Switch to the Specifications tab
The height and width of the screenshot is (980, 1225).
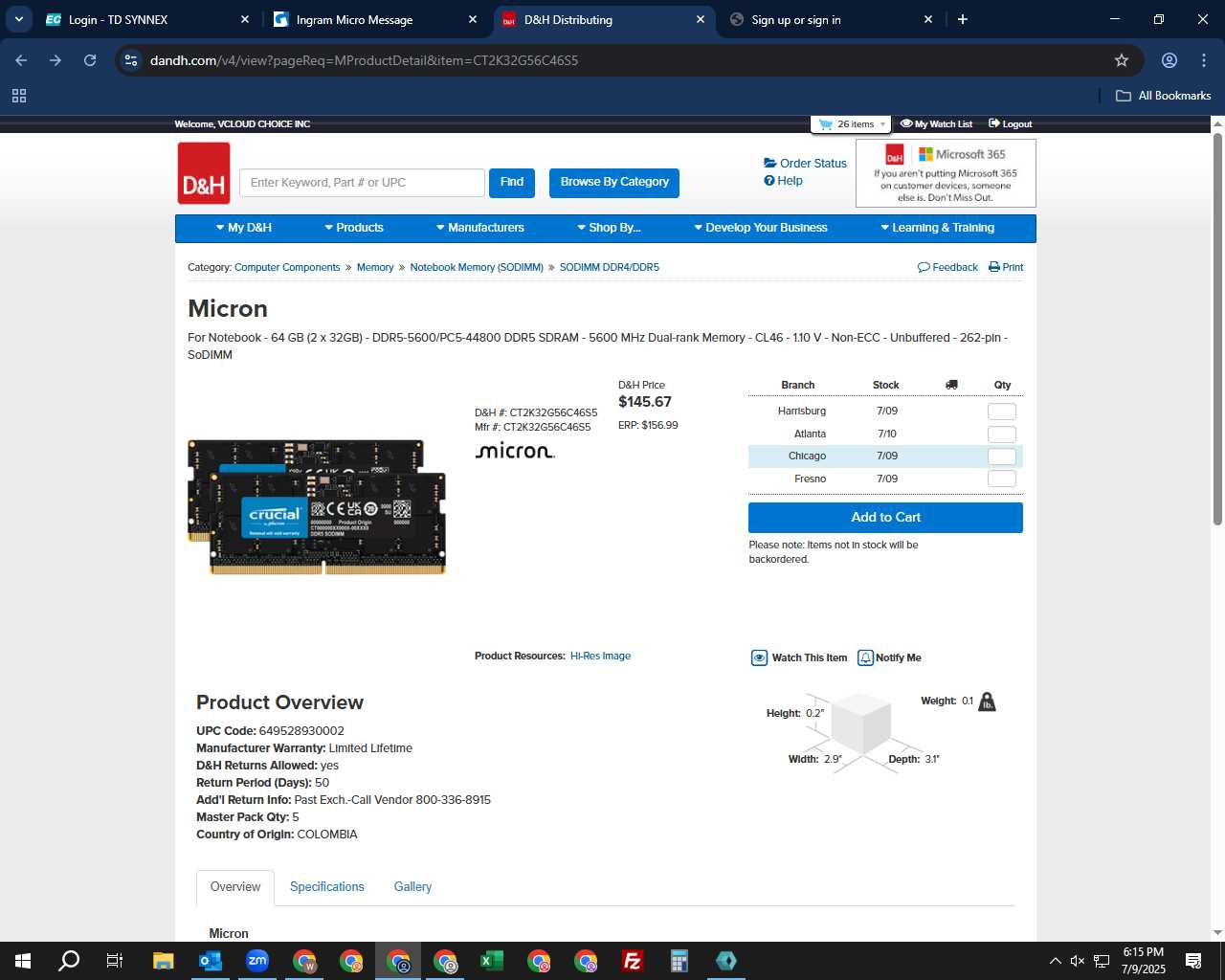click(x=327, y=887)
